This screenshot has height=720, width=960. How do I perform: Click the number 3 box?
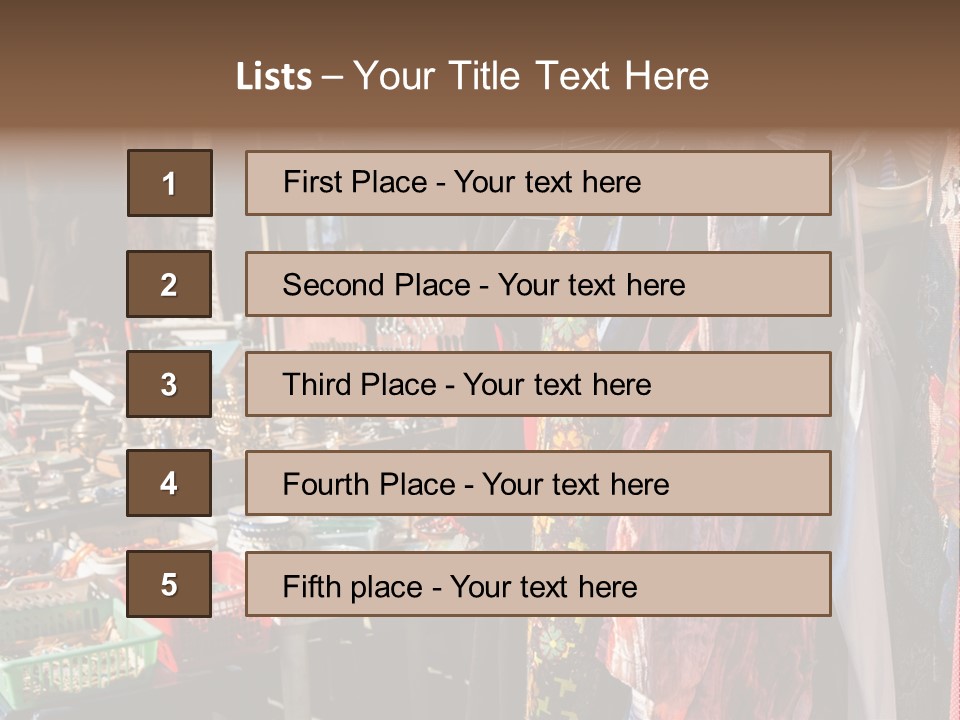(x=169, y=384)
